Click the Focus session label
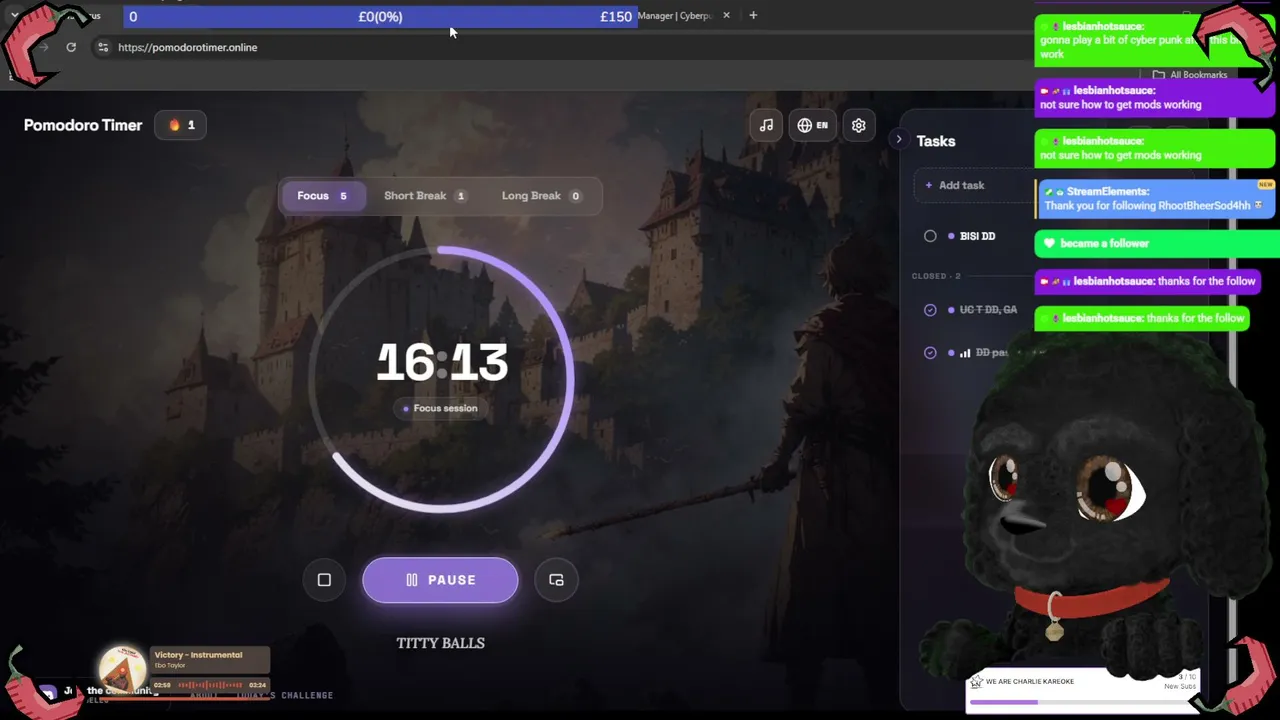This screenshot has height=720, width=1280. coord(441,408)
